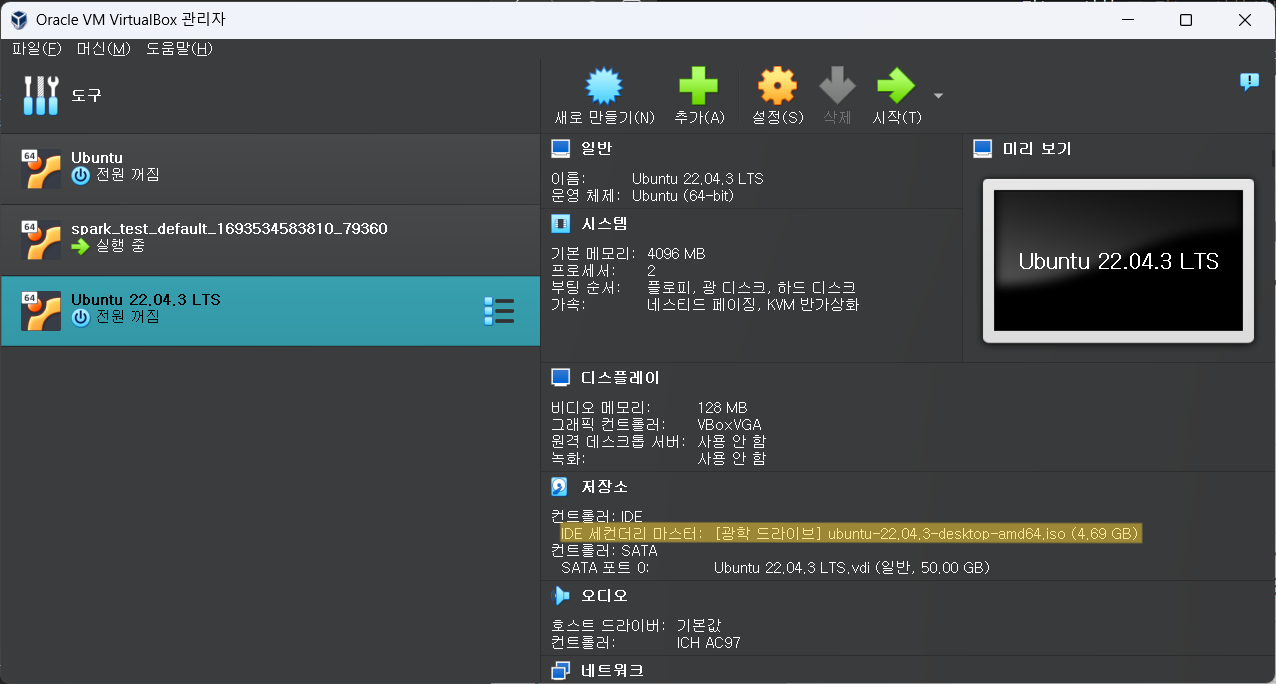Open the 파일(F) menu
The height and width of the screenshot is (684, 1276).
tap(37, 49)
